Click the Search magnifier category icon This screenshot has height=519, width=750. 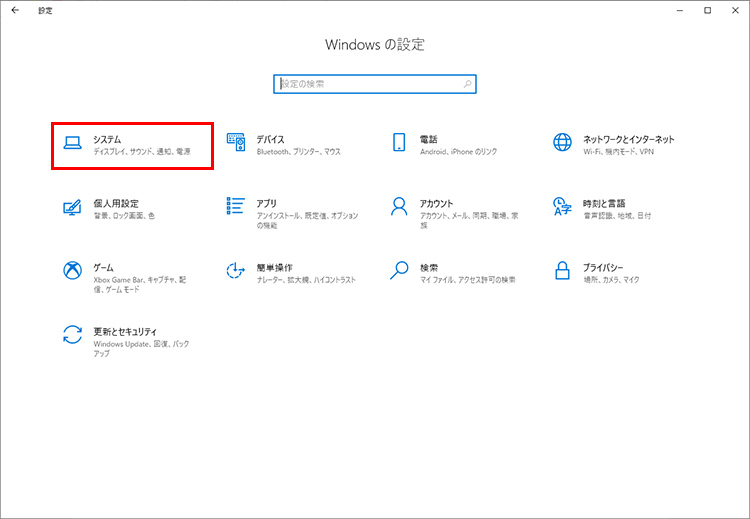[399, 271]
